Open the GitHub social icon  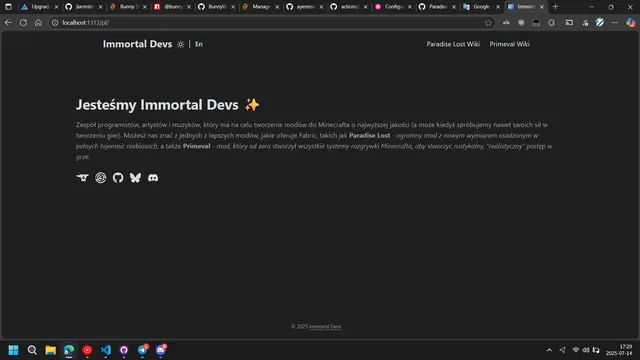pos(118,178)
